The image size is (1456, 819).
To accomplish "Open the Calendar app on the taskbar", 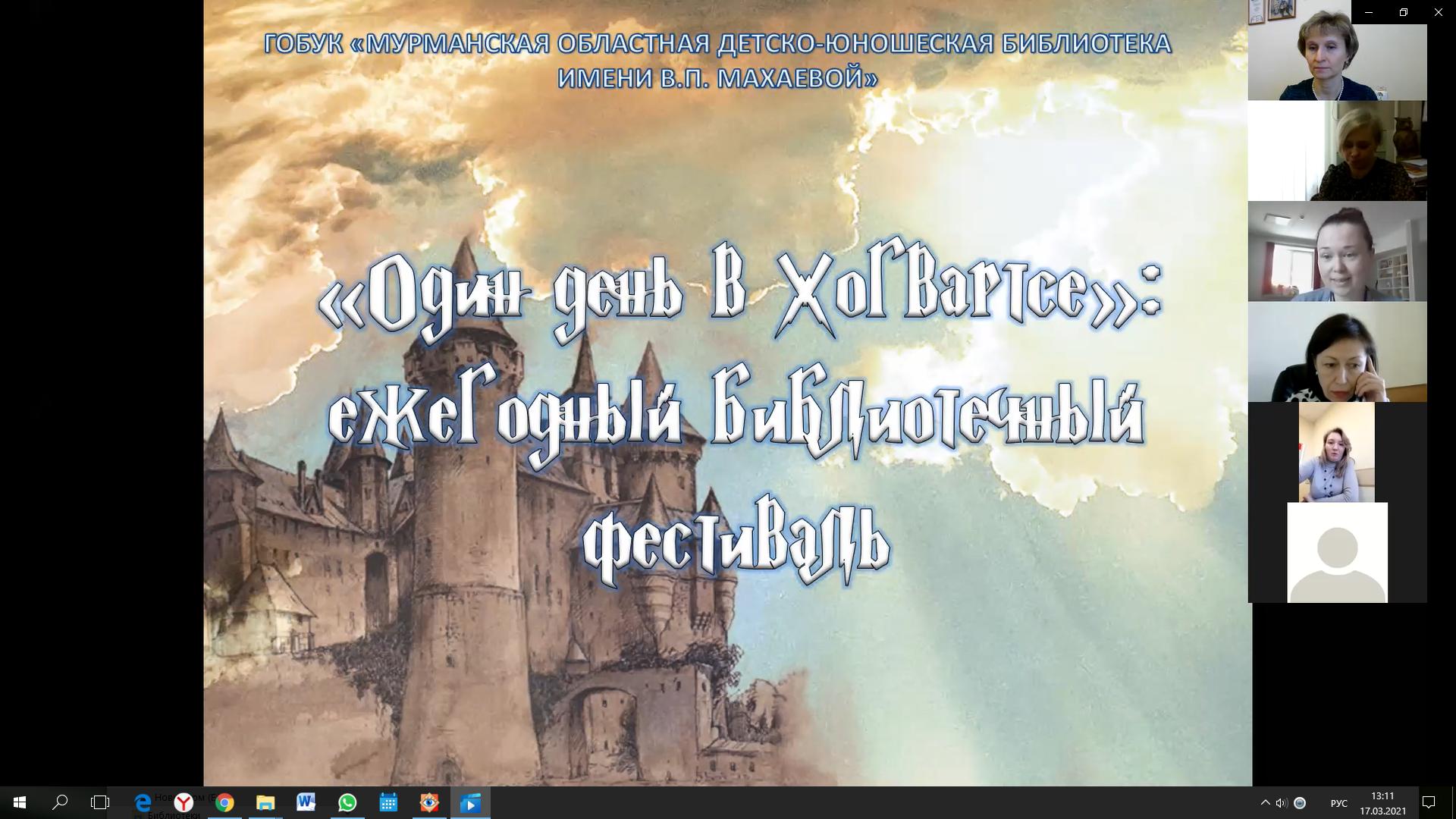I will pyautogui.click(x=388, y=802).
